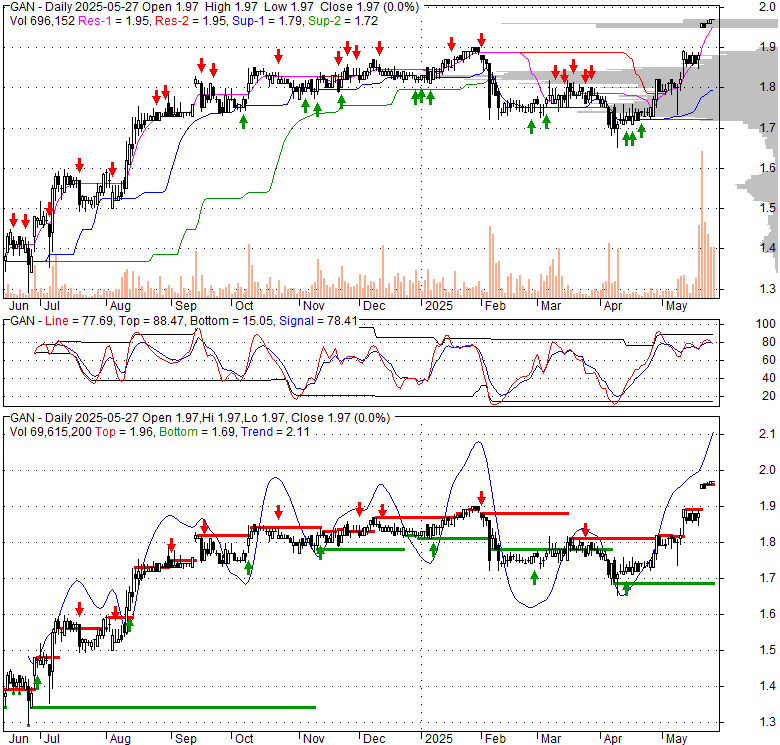Click the '2025' year label under the bottom chart

[x=438, y=739]
